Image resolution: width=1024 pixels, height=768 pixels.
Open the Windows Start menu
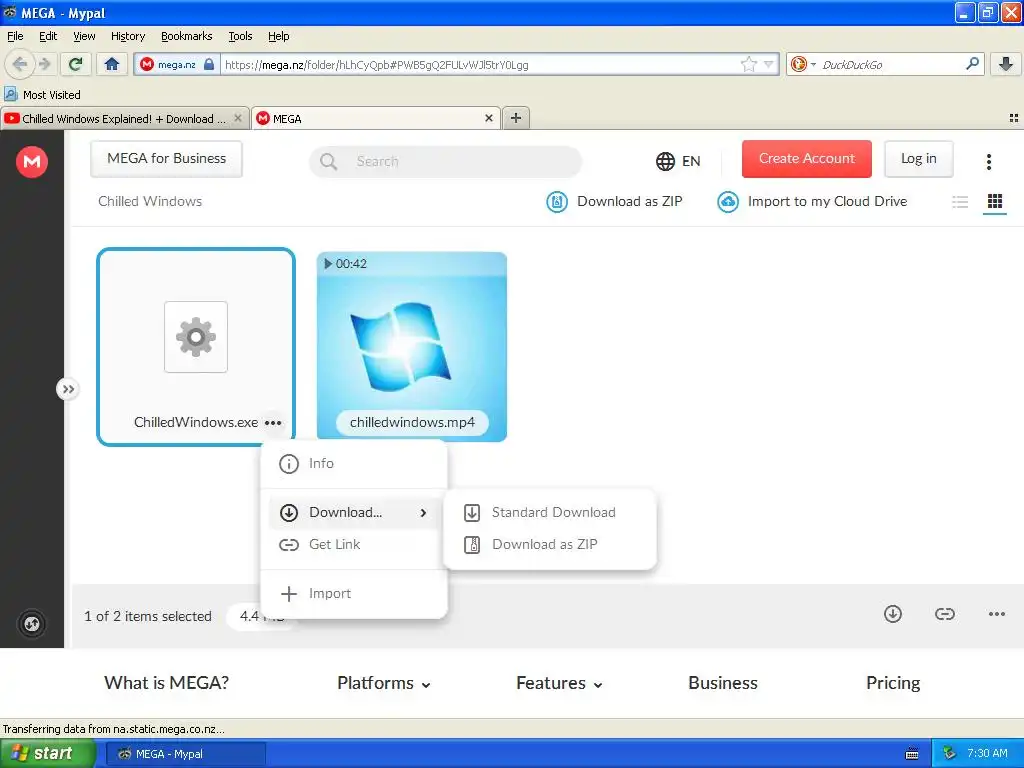click(x=46, y=754)
